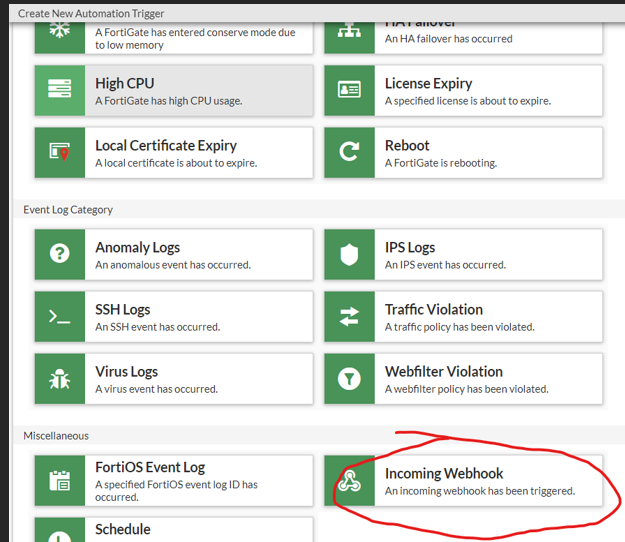This screenshot has height=542, width=625.
Task: Select the Schedule trigger title
Action: [x=123, y=529]
